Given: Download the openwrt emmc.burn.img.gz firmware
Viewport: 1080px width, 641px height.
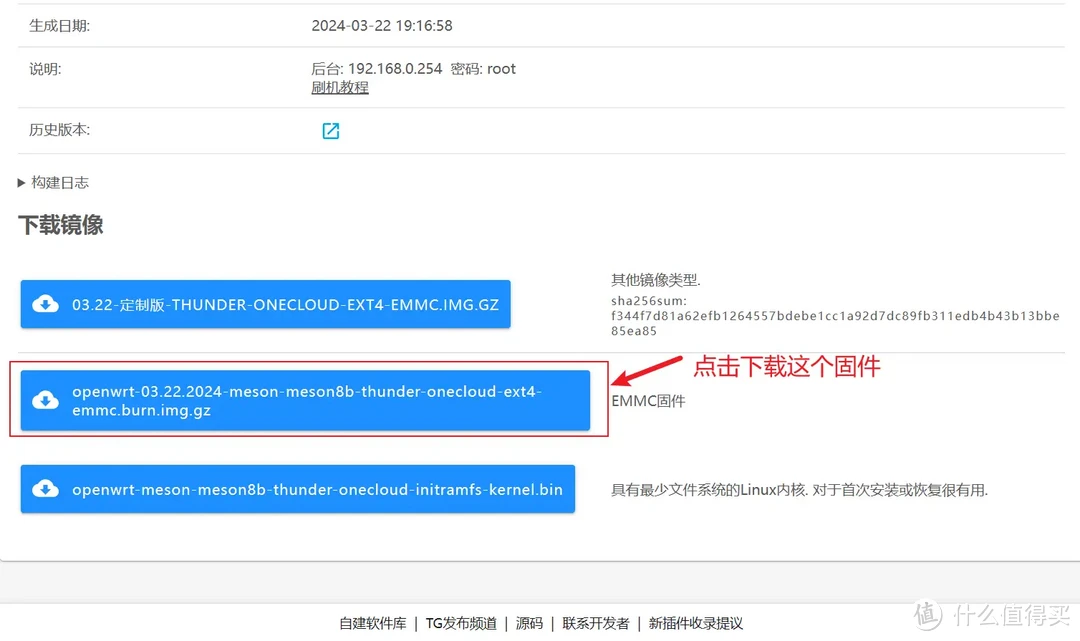Looking at the screenshot, I should pos(305,400).
